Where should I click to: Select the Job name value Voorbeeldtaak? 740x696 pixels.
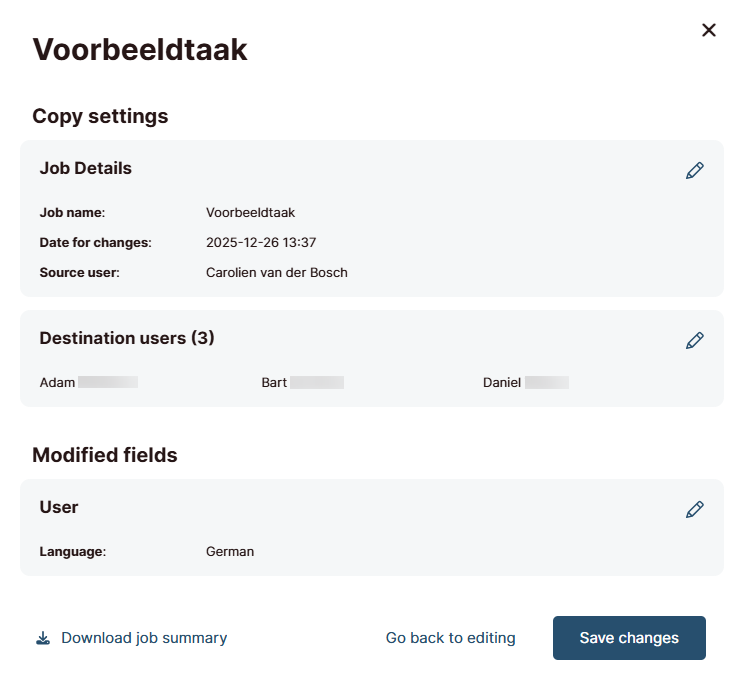[x=250, y=213]
